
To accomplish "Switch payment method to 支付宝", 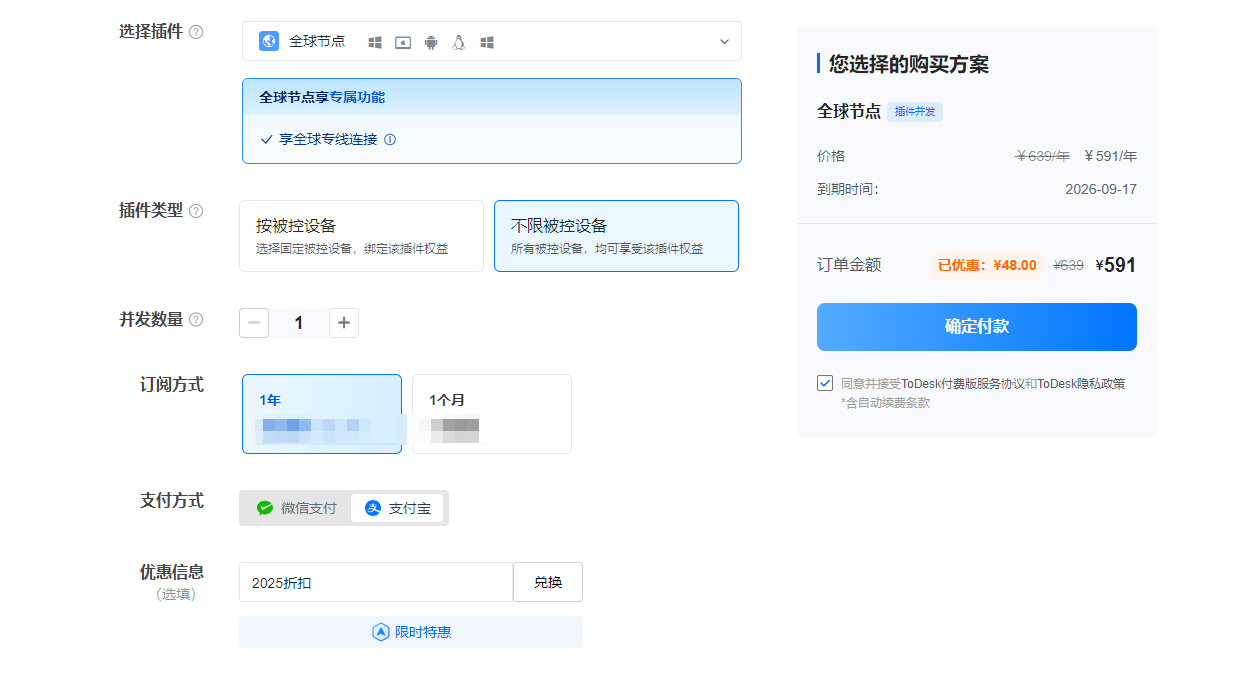I will point(397,508).
